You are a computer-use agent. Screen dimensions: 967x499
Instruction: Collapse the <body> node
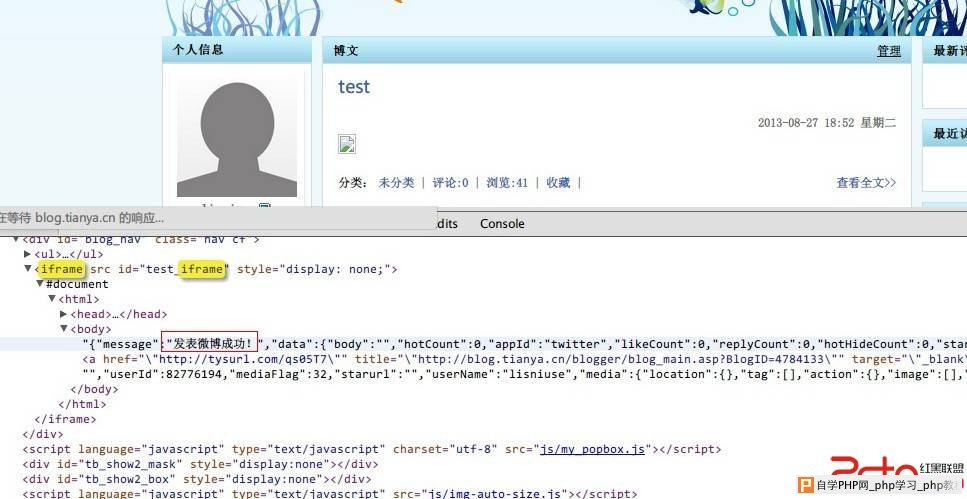64,329
